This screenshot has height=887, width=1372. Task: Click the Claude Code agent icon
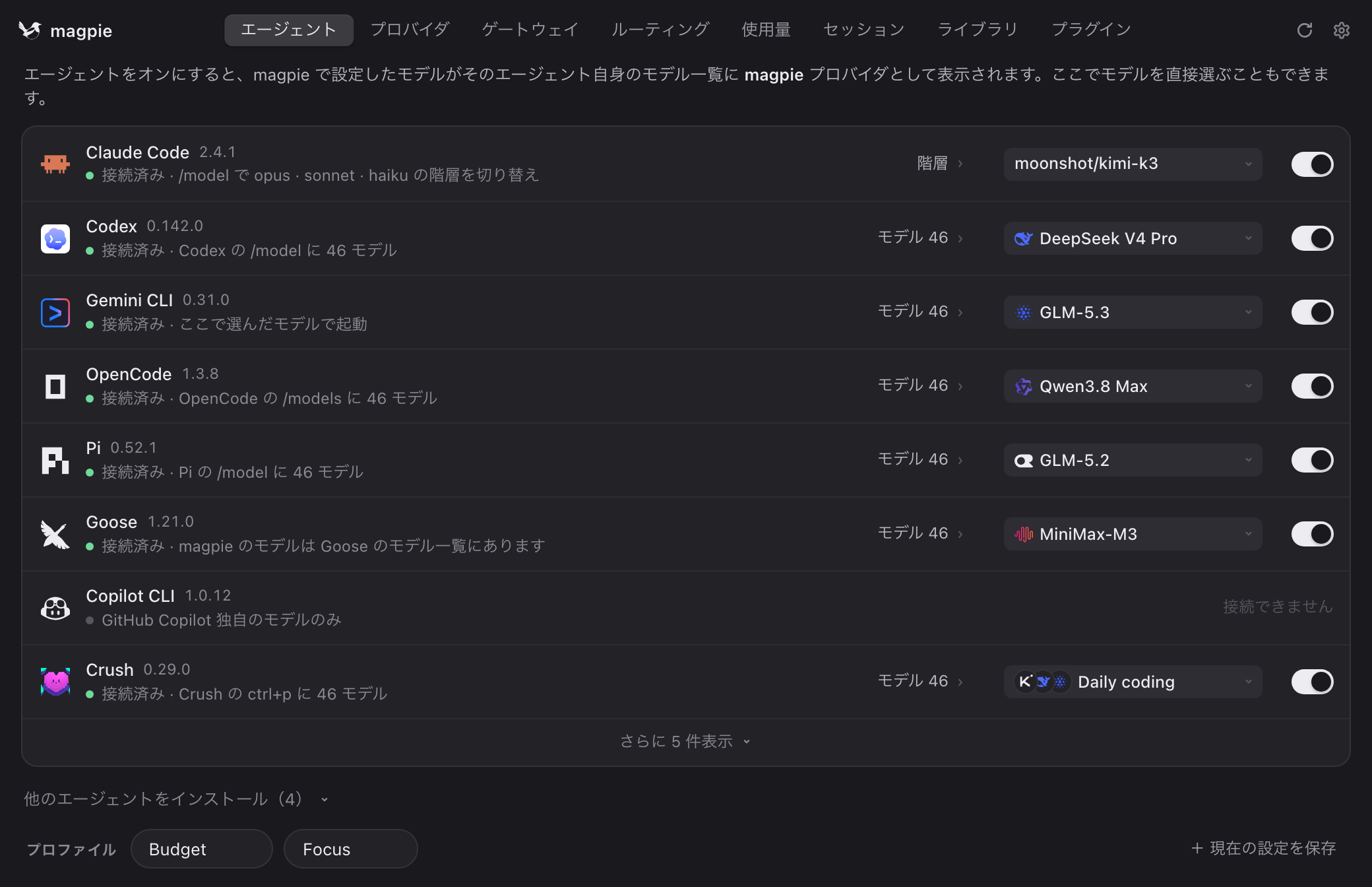(55, 164)
